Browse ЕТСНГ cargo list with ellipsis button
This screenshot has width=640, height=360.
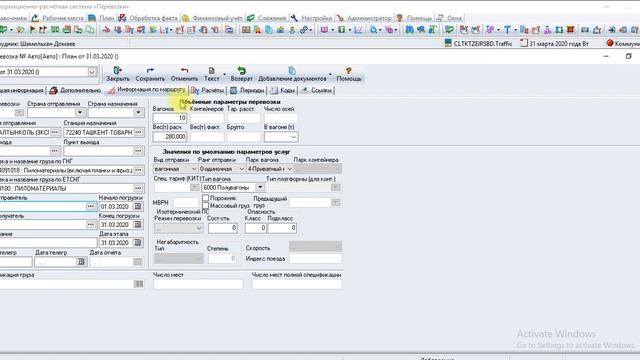[139, 188]
